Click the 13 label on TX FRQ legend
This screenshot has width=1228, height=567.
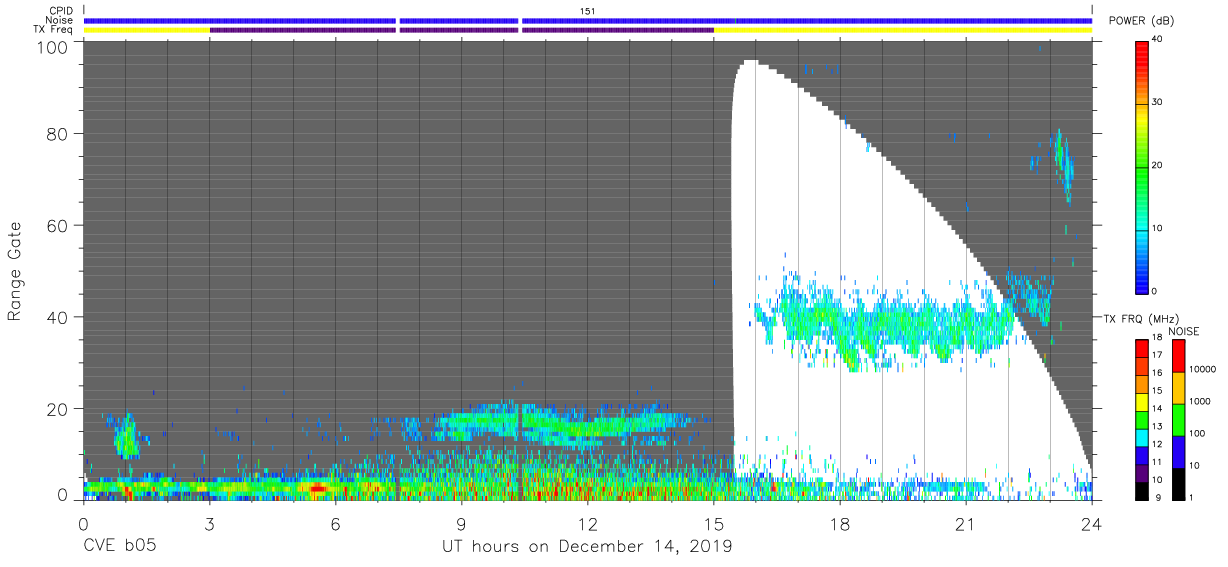click(x=1156, y=426)
